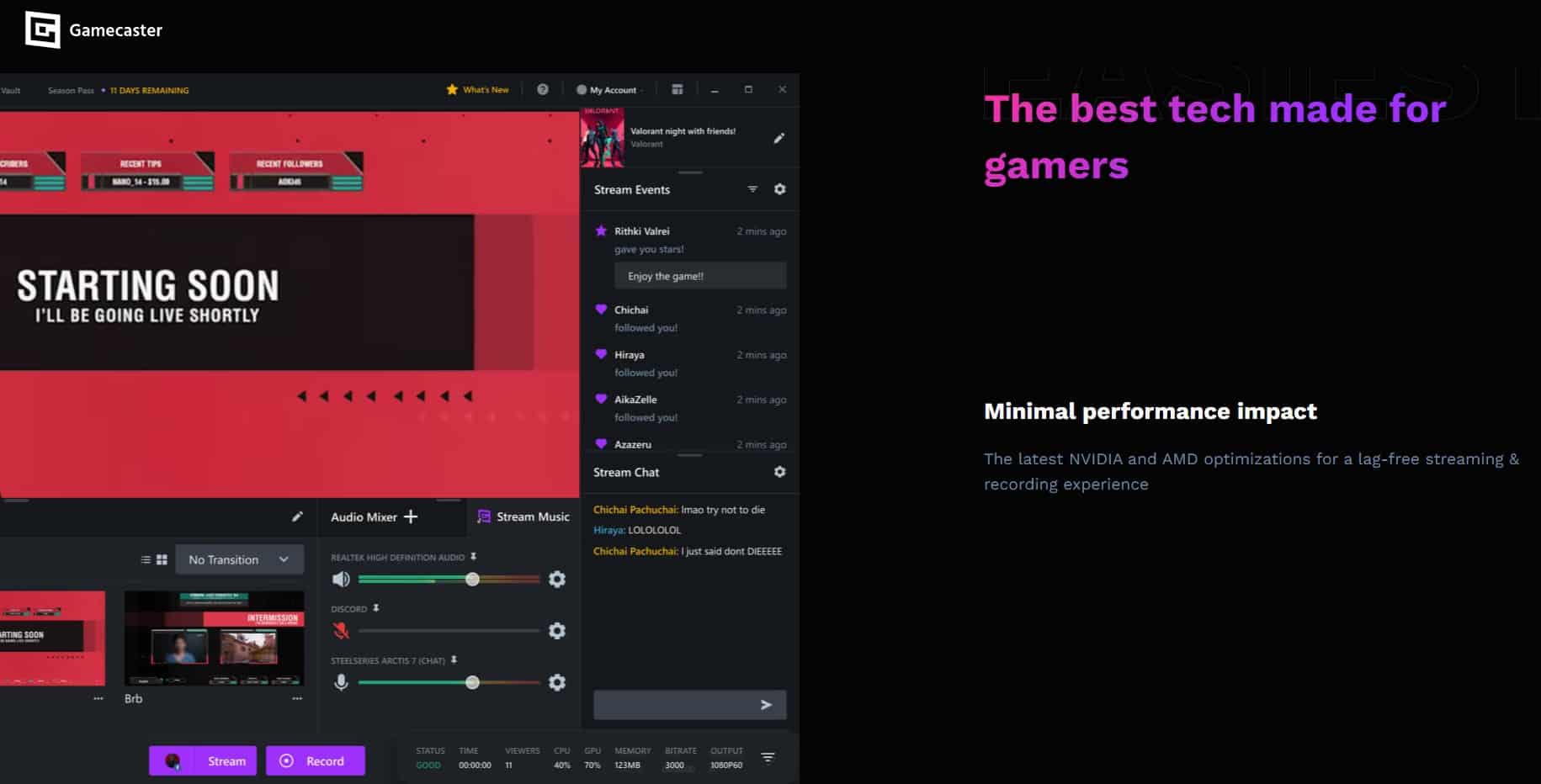This screenshot has width=1541, height=784.
Task: Select the Starting Soon scene thumbnail
Action: tap(52, 638)
